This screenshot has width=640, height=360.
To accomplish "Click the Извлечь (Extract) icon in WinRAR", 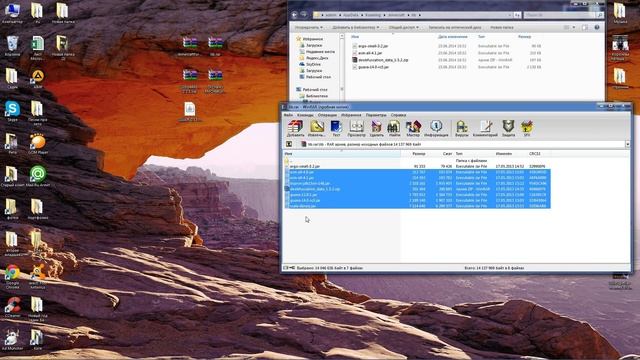I will pos(316,129).
